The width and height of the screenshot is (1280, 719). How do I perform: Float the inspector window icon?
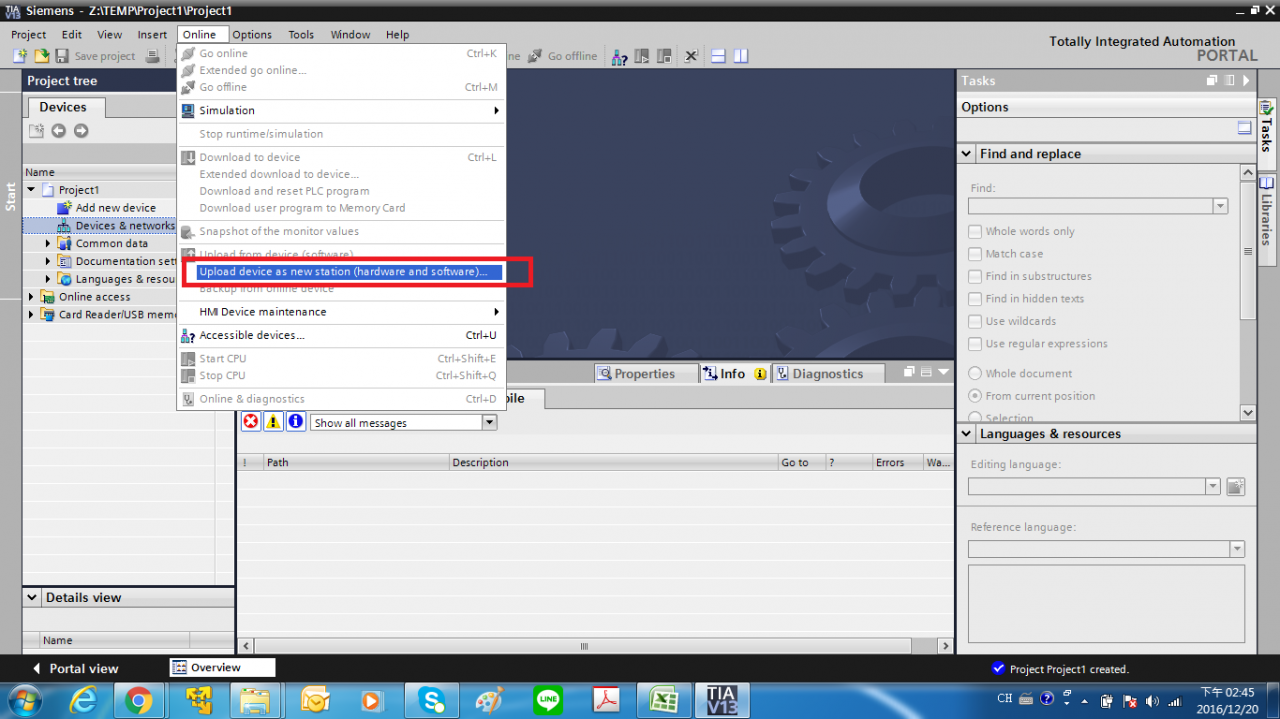click(x=909, y=372)
